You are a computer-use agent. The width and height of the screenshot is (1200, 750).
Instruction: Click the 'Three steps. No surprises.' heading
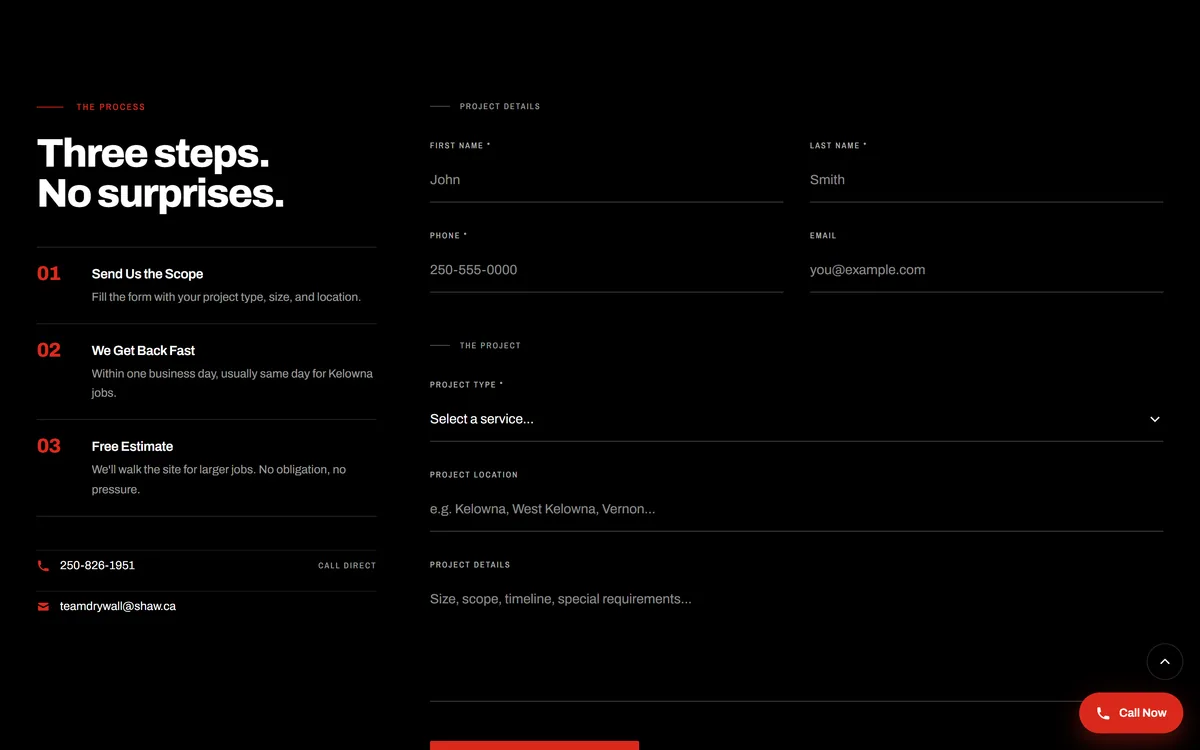(x=160, y=173)
